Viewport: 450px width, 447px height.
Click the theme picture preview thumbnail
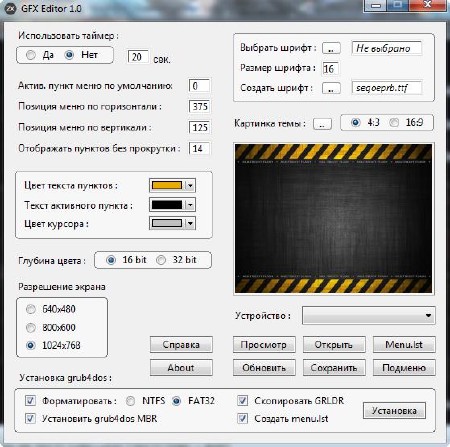click(x=334, y=219)
